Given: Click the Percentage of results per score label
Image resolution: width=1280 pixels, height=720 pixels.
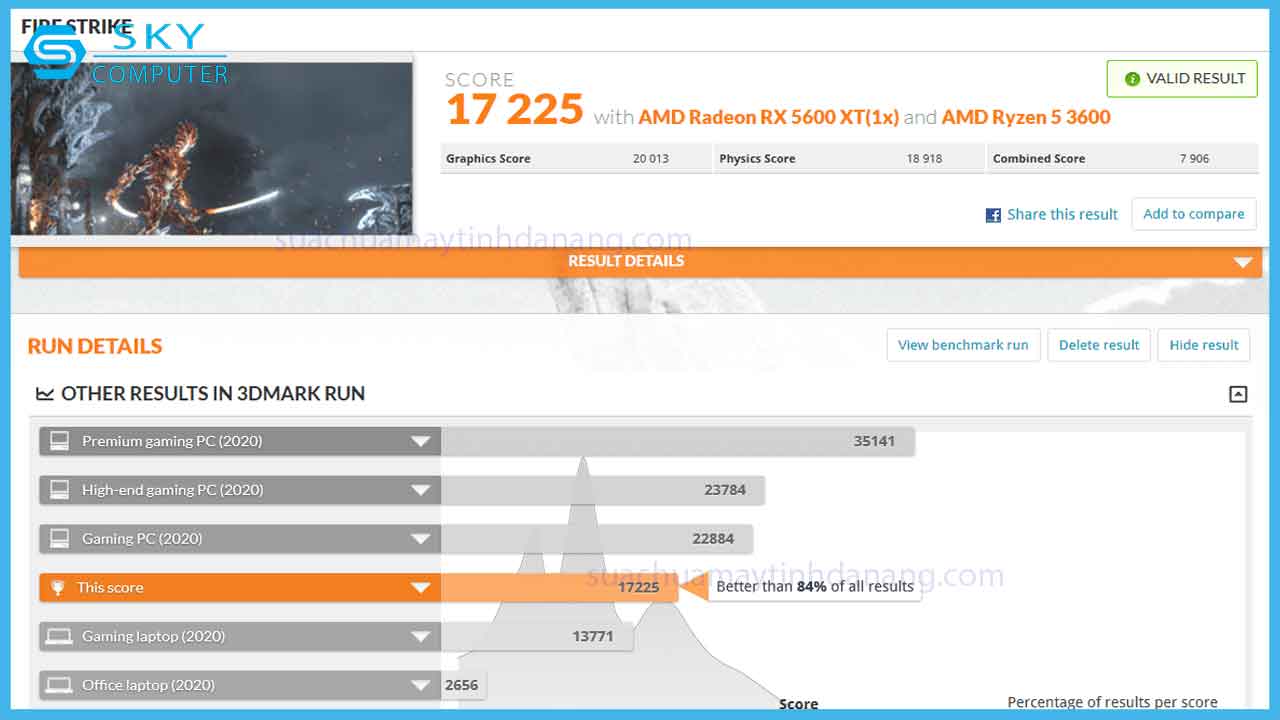Looking at the screenshot, I should [1112, 702].
